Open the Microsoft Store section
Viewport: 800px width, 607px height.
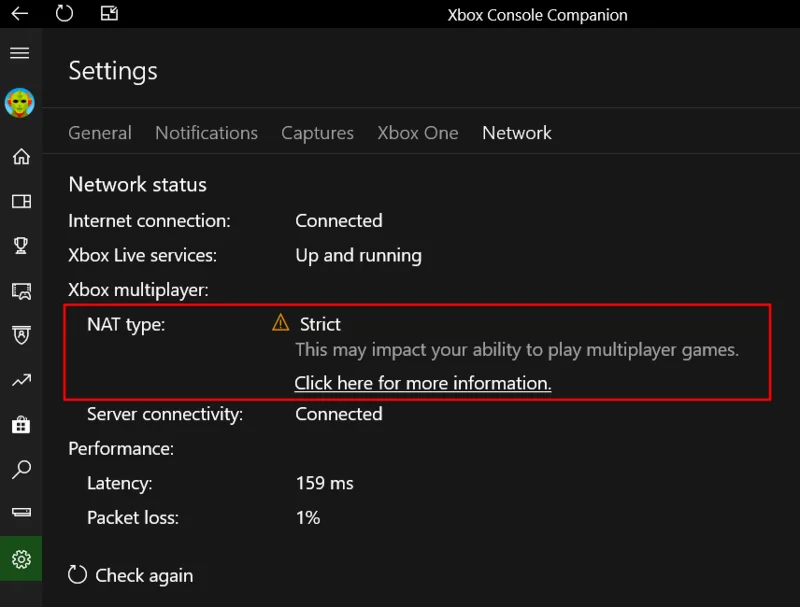click(x=19, y=424)
